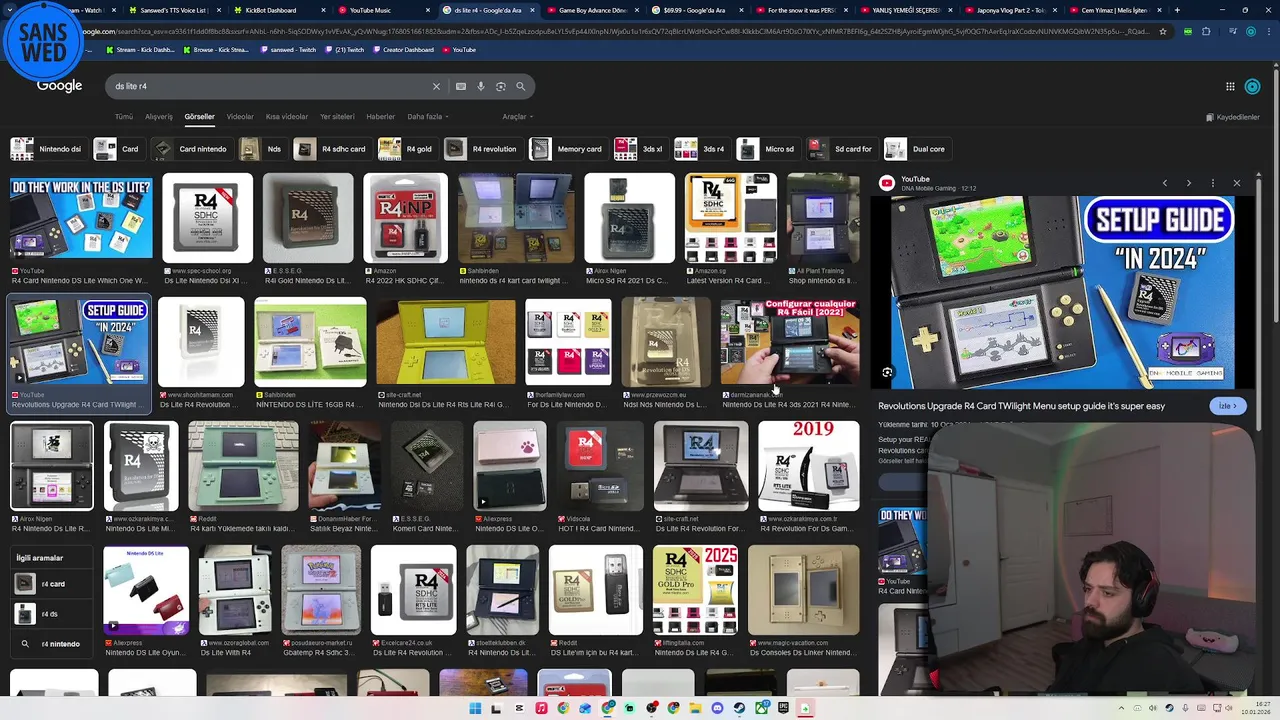Switch to the Haberler search tab

[x=381, y=117]
